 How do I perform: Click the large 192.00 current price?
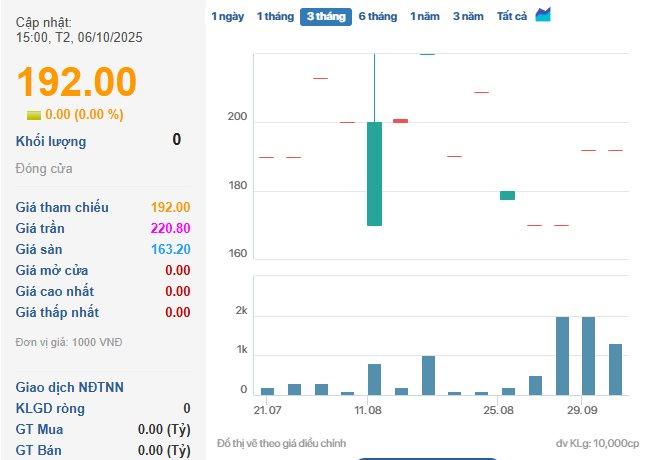[x=76, y=82]
